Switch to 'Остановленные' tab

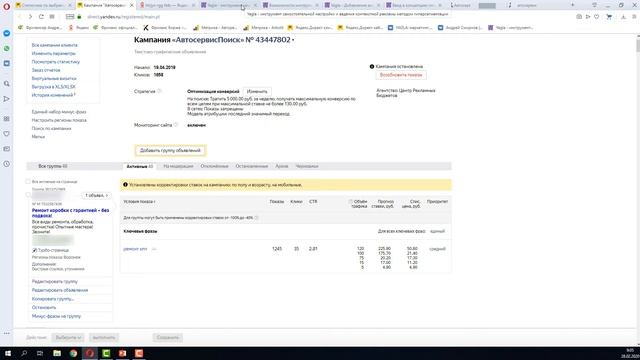pos(251,166)
